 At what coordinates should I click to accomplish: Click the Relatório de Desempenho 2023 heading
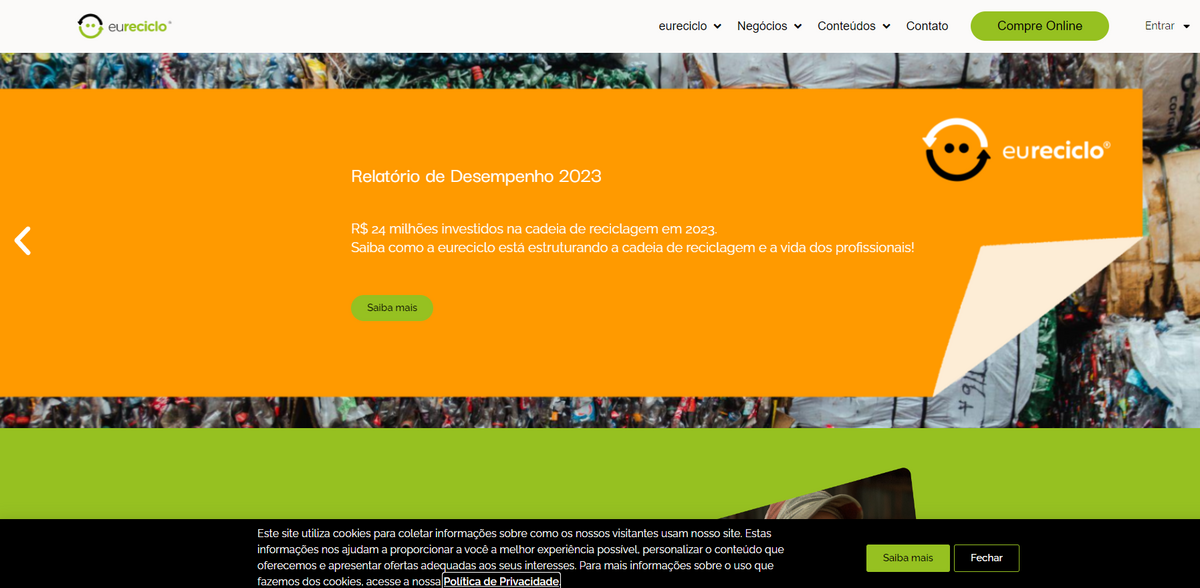pyautogui.click(x=476, y=176)
